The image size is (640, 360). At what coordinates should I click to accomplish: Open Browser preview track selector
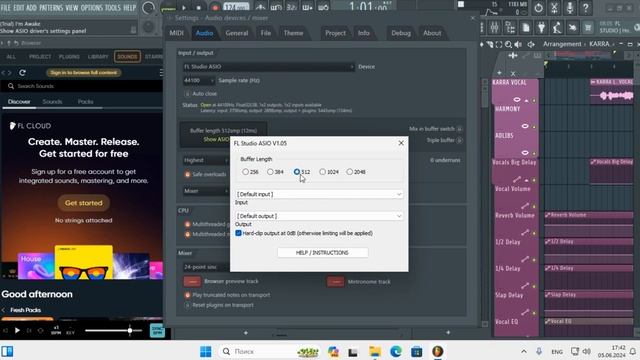(x=192, y=281)
